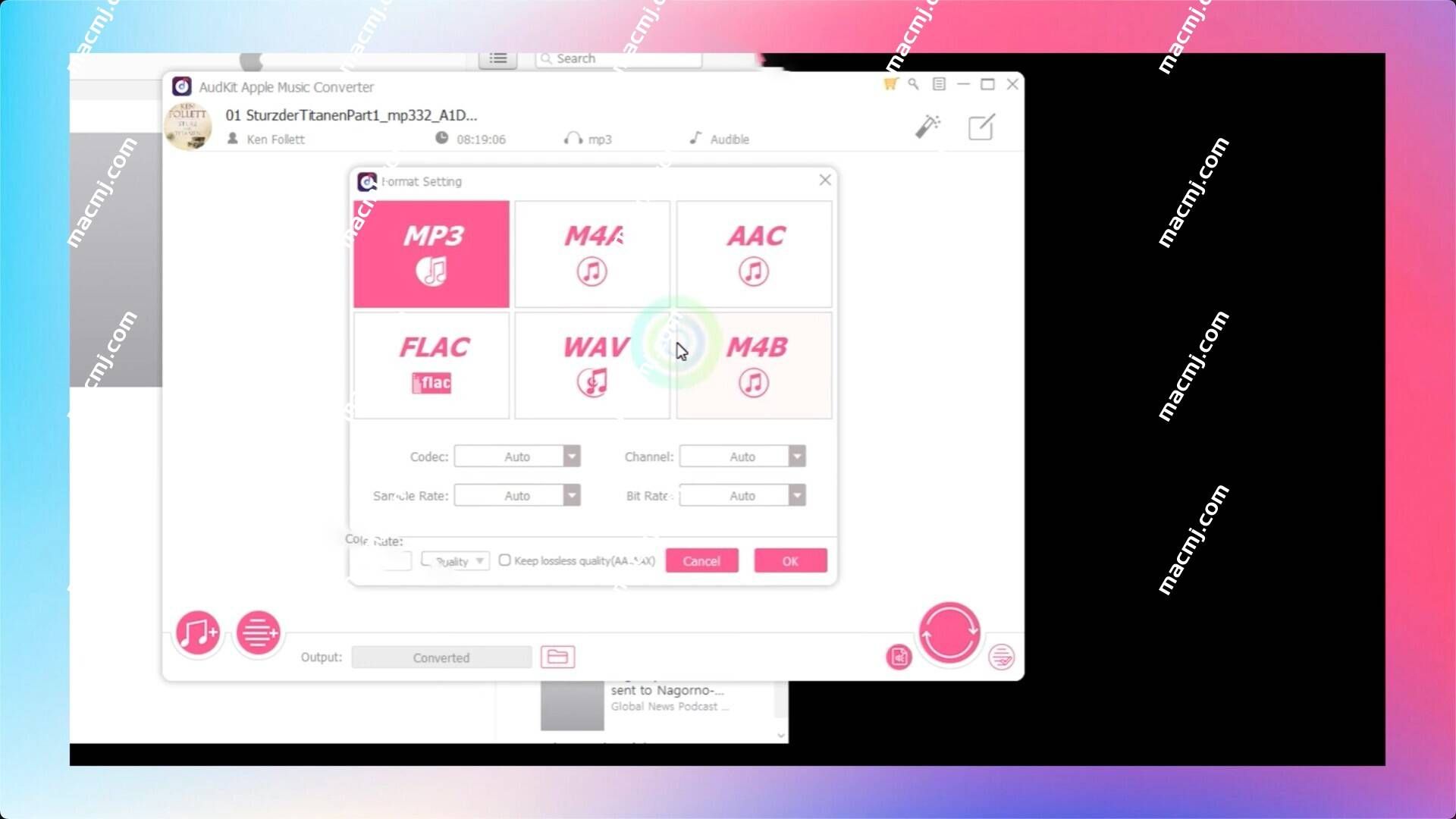
Task: Click the Cancel button to dismiss
Action: 701,560
